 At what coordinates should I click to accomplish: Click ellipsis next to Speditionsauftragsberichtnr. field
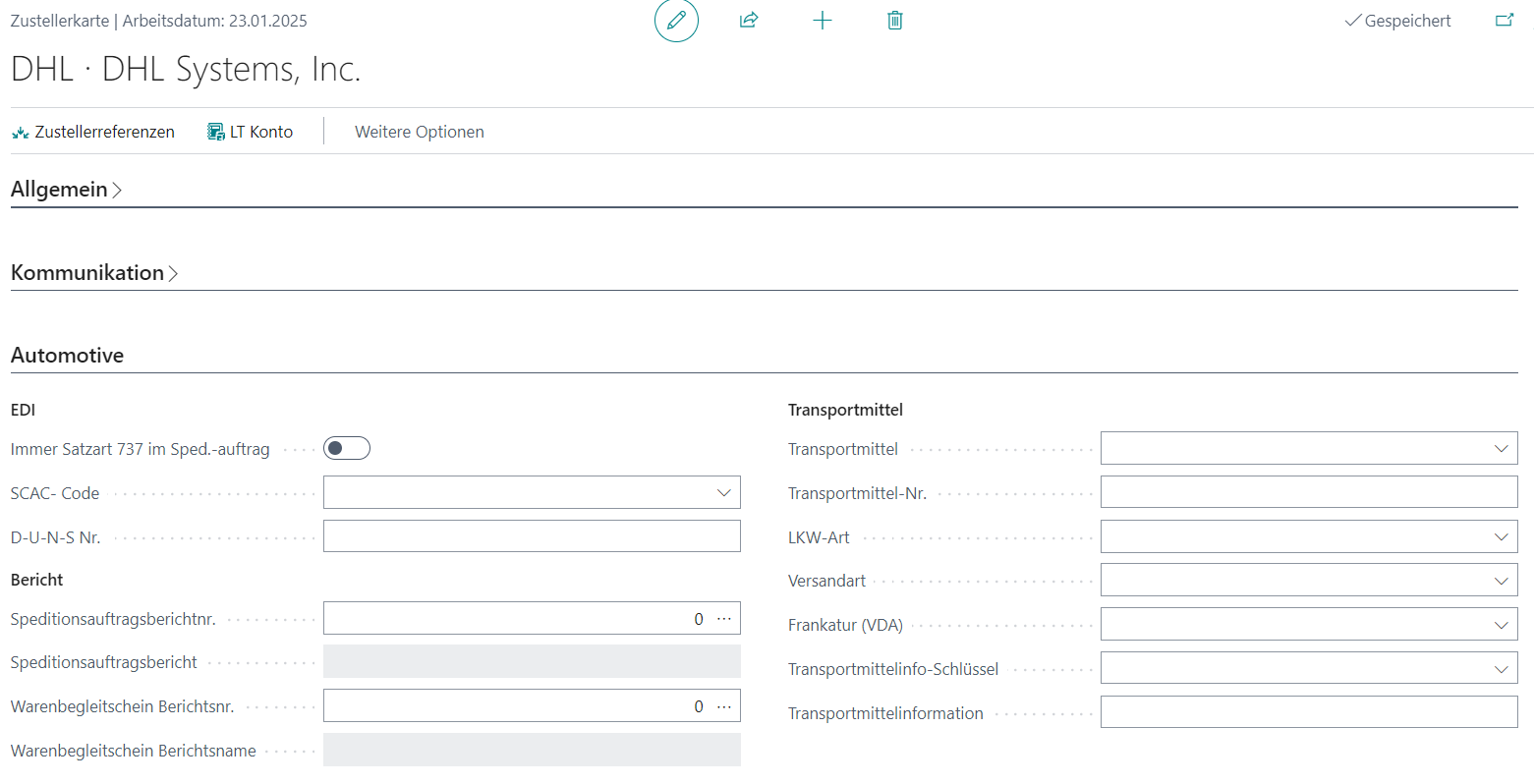coord(724,619)
